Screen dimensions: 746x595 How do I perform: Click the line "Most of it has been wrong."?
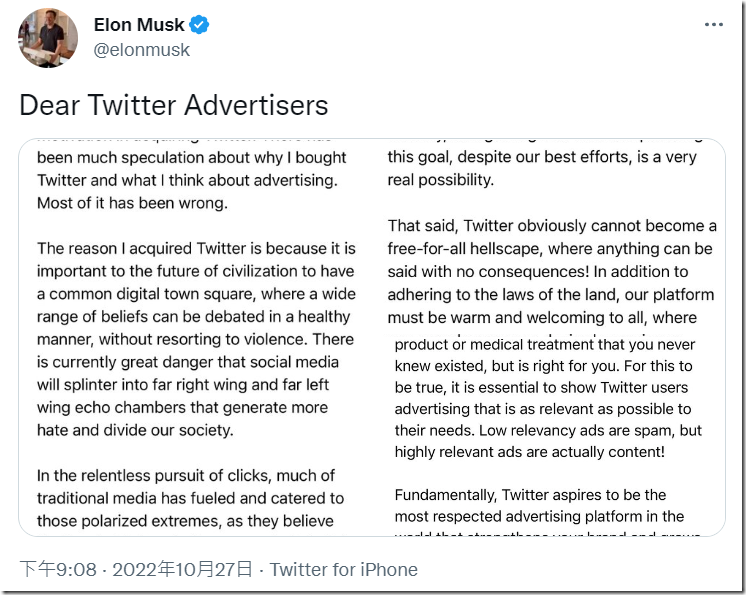pos(133,203)
